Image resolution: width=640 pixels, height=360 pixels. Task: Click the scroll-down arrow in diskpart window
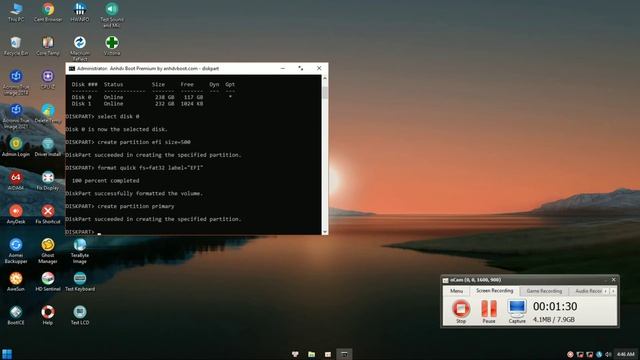tap(325, 231)
